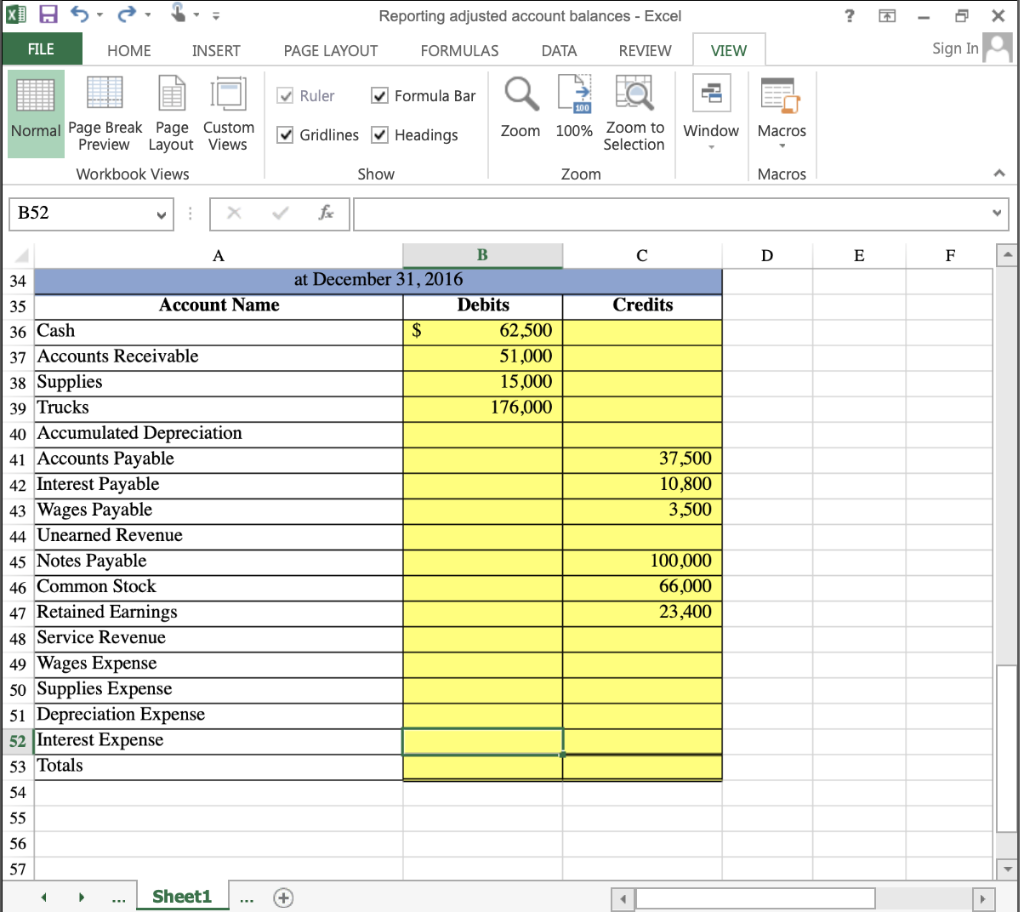
Task: Open the Zoom dialog
Action: [x=520, y=112]
